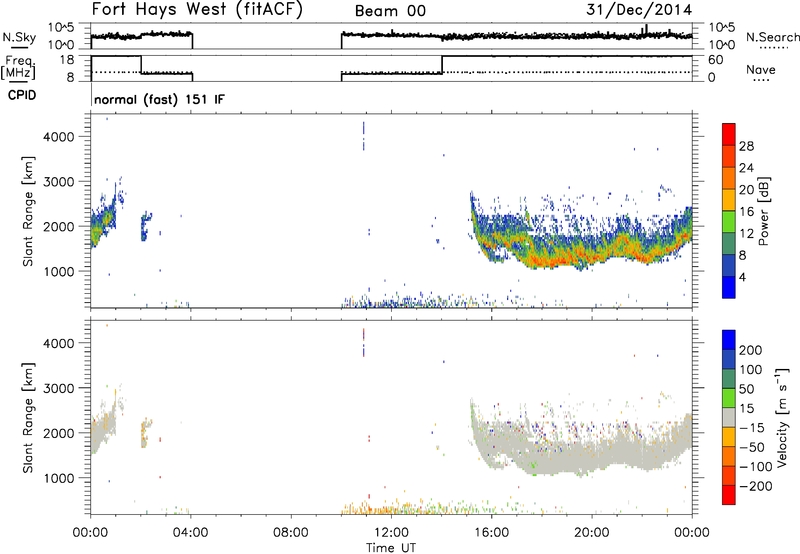Image resolution: width=800 pixels, height=554 pixels.
Task: Click the "12" value on Power colorbar
Action: 746,234
